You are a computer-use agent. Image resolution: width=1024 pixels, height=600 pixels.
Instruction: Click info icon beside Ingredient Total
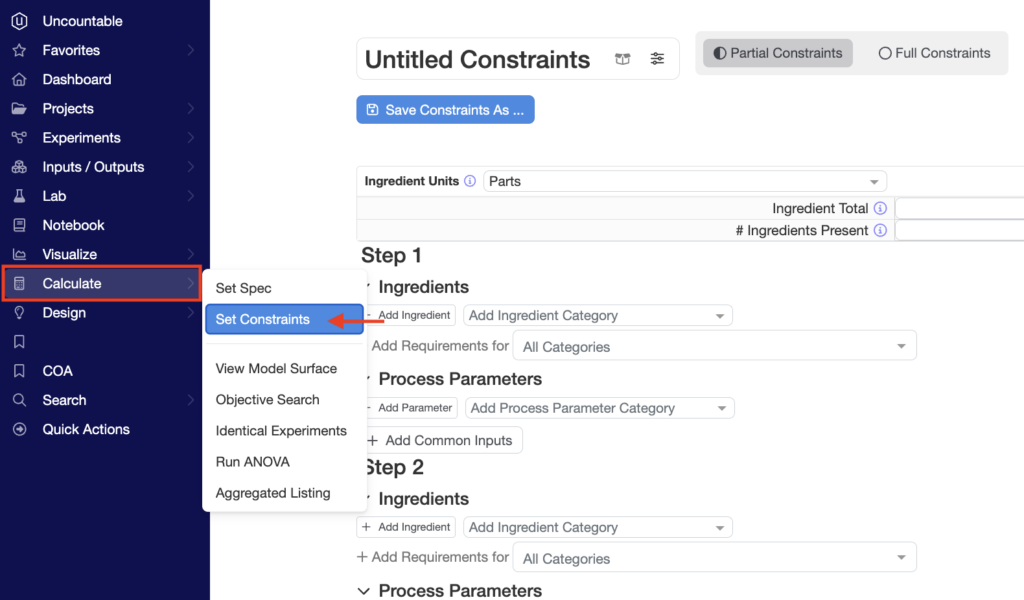click(880, 208)
